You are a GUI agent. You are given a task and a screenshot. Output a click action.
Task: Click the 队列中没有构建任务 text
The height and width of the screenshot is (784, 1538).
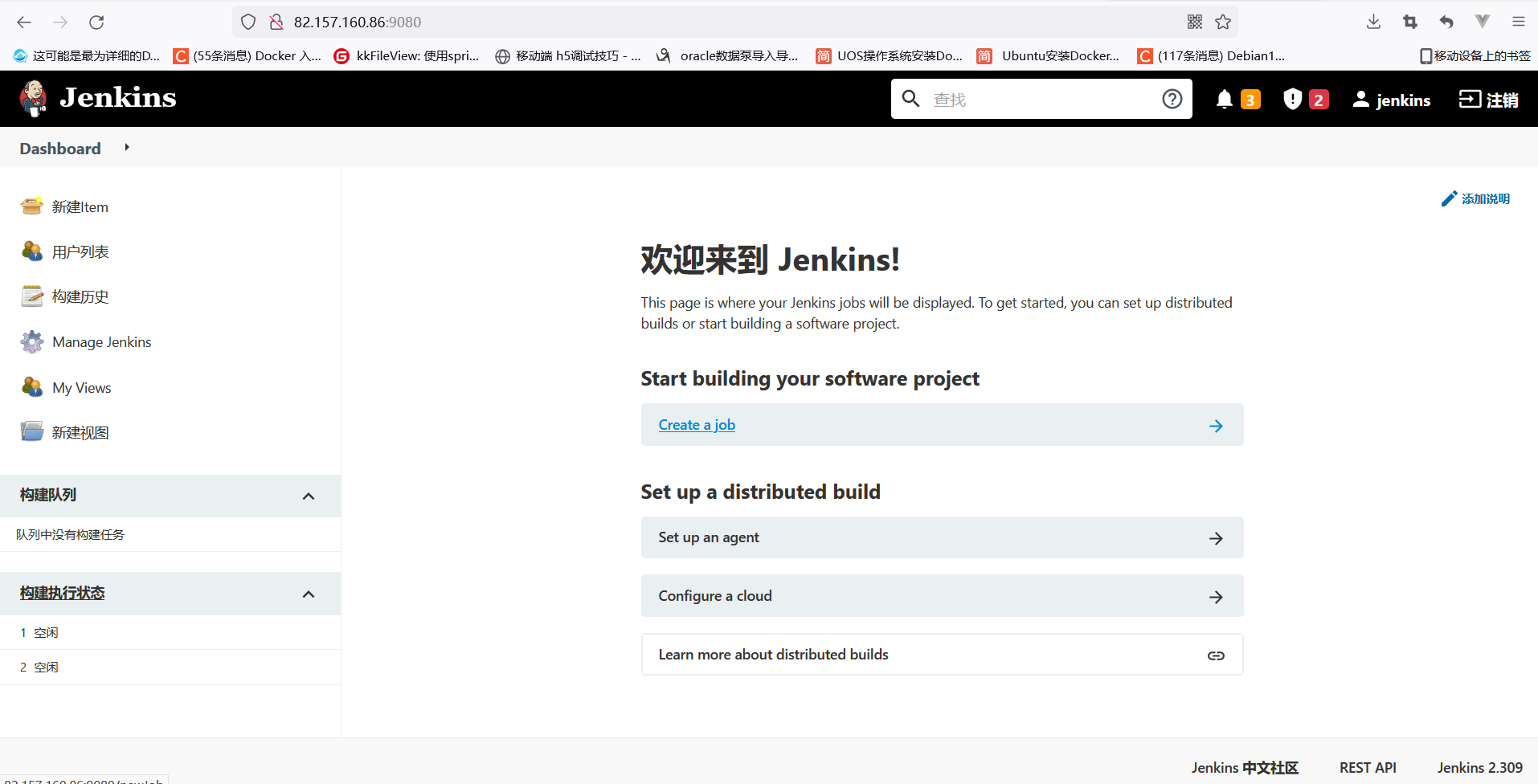(70, 535)
